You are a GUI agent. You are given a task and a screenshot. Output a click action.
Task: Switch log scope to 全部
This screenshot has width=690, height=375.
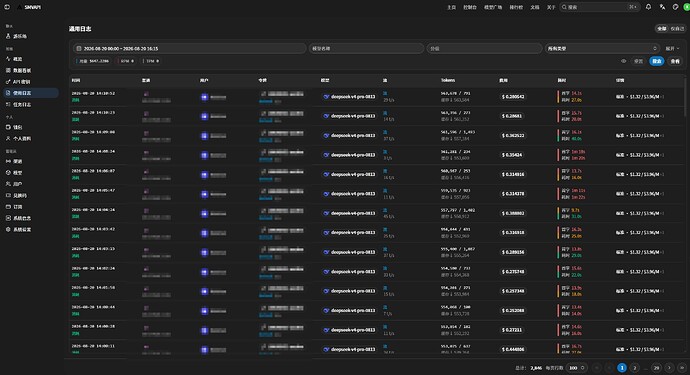pyautogui.click(x=662, y=29)
